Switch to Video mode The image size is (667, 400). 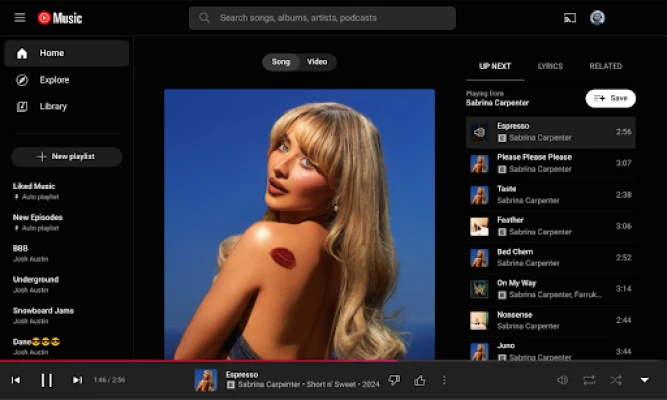click(x=317, y=62)
